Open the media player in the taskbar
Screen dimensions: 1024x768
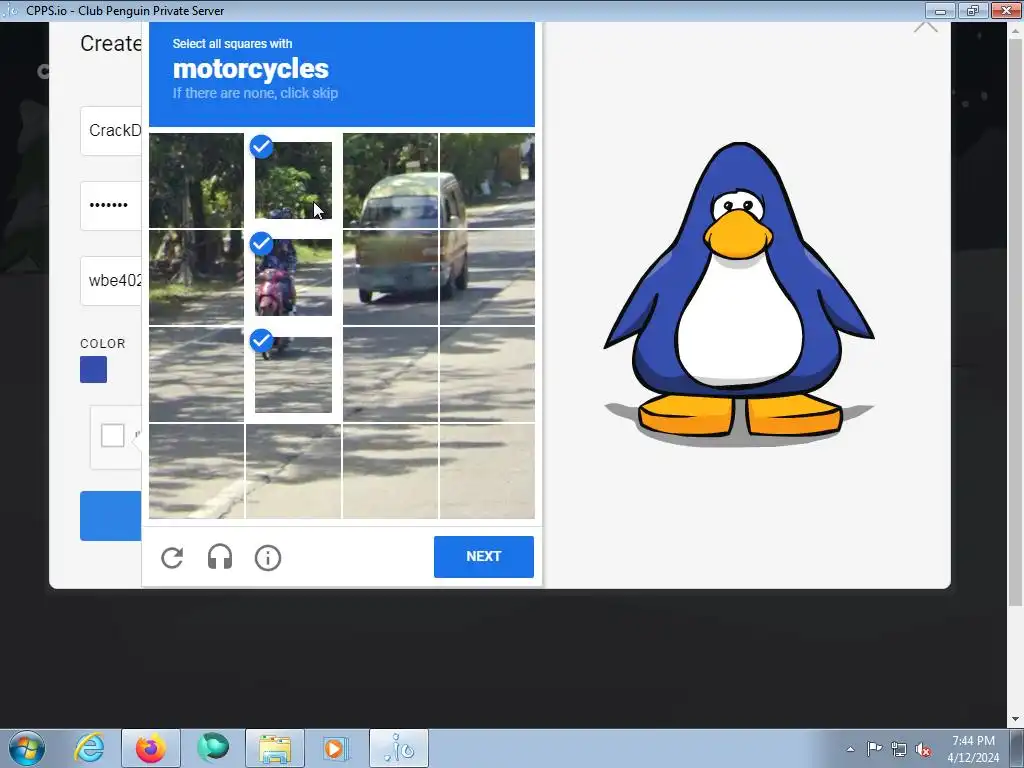pyautogui.click(x=337, y=748)
